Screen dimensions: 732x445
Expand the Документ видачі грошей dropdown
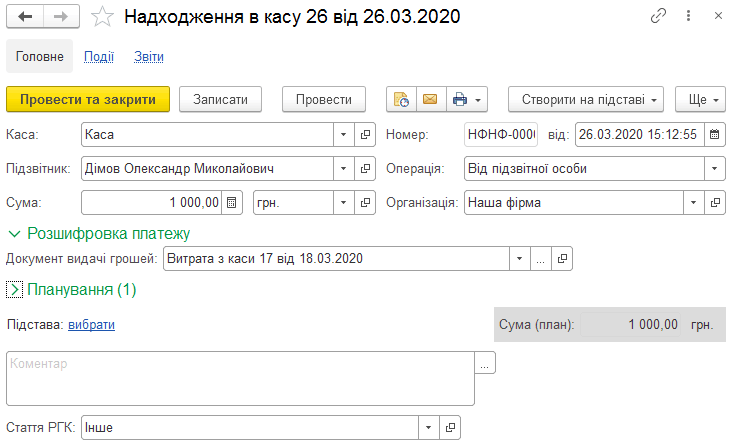coord(520,259)
